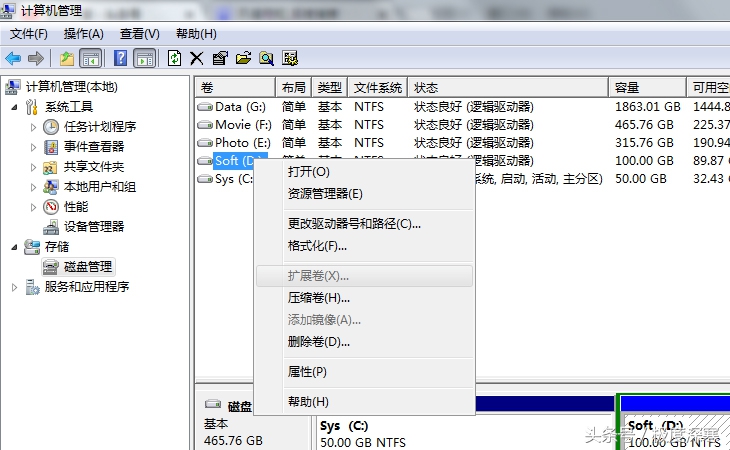Expand the 性能 node
The width and height of the screenshot is (730, 450).
click(x=33, y=207)
